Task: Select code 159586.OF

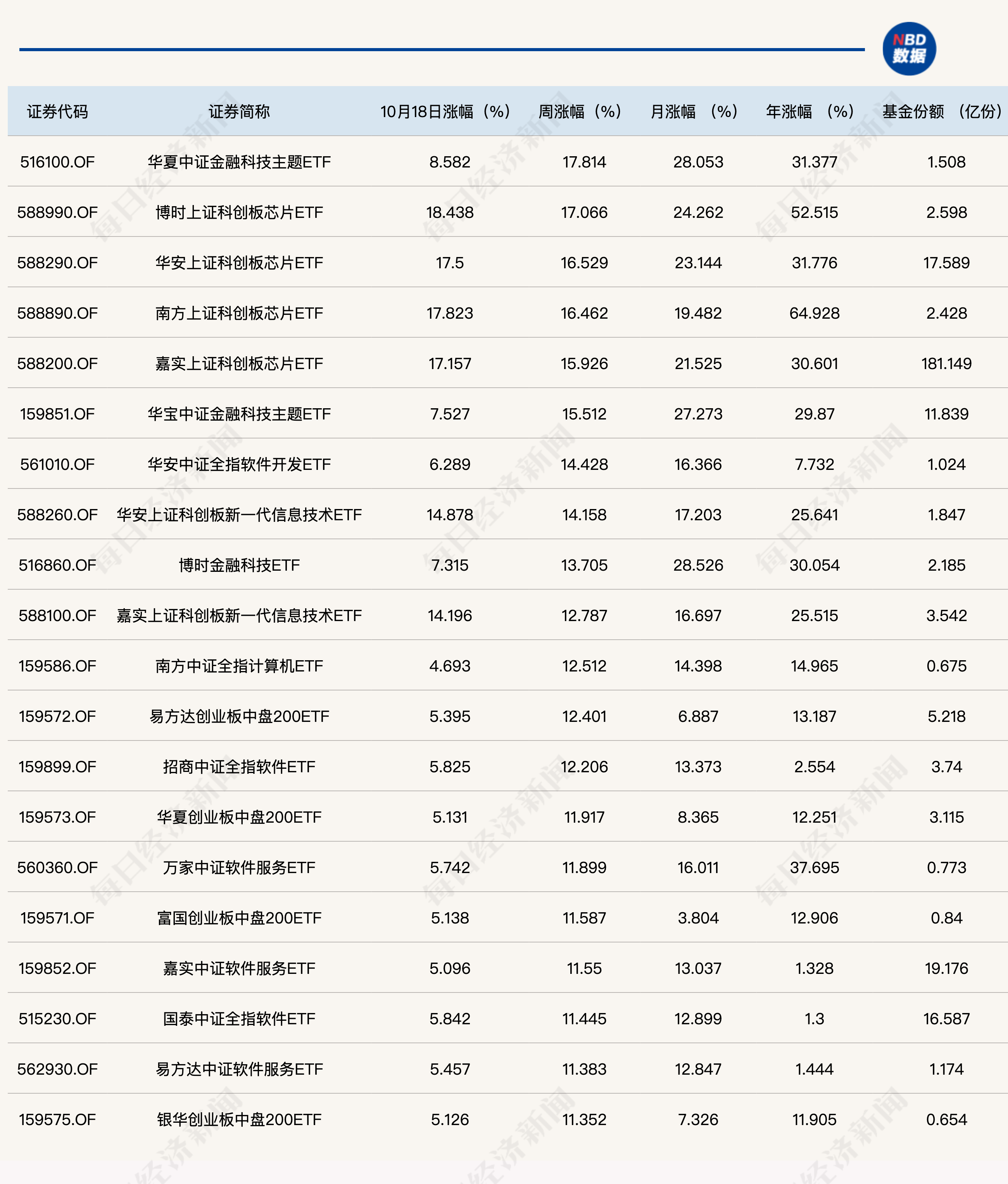Action: [57, 666]
